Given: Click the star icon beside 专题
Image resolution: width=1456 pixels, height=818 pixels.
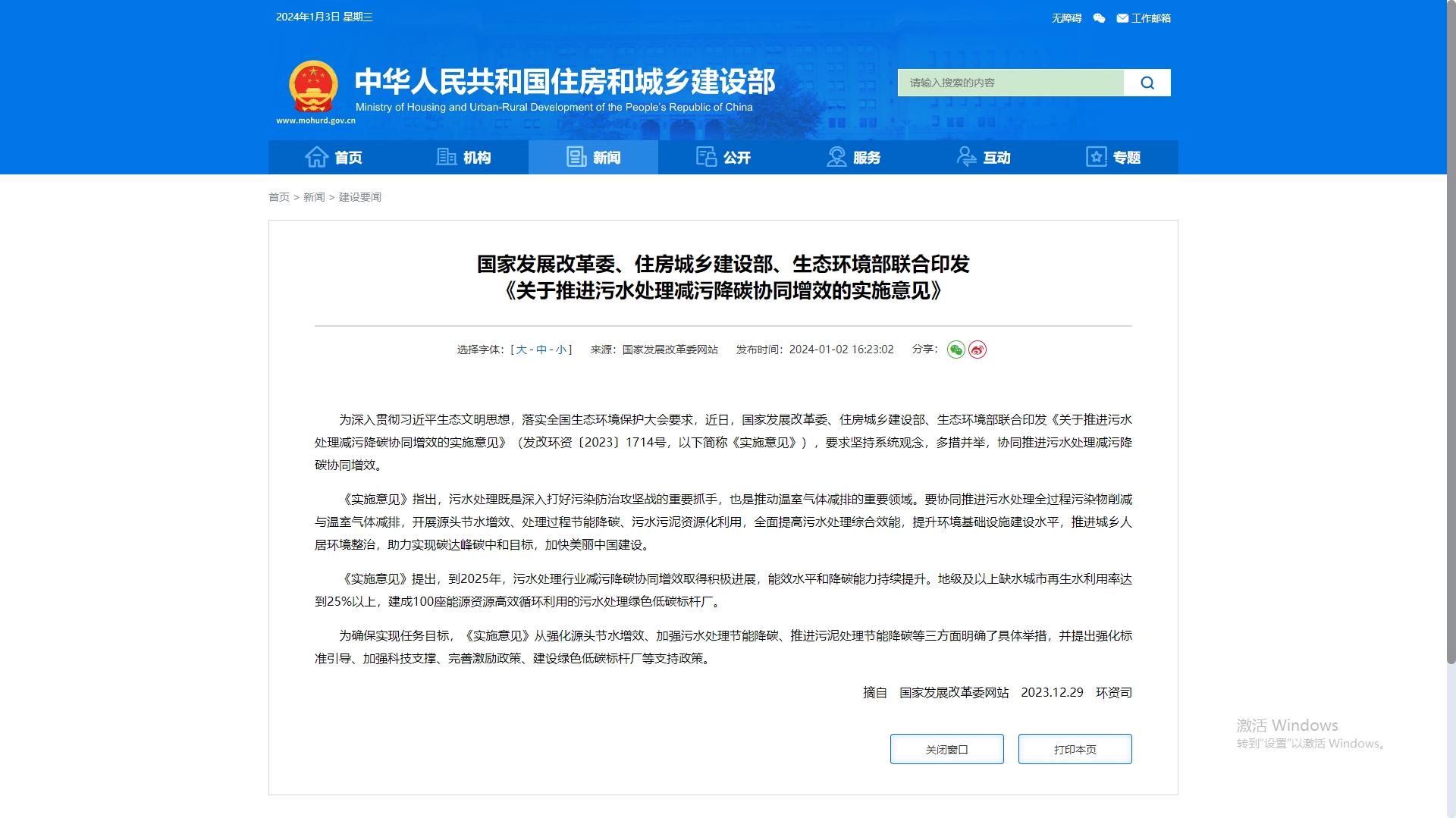Looking at the screenshot, I should click(x=1097, y=157).
